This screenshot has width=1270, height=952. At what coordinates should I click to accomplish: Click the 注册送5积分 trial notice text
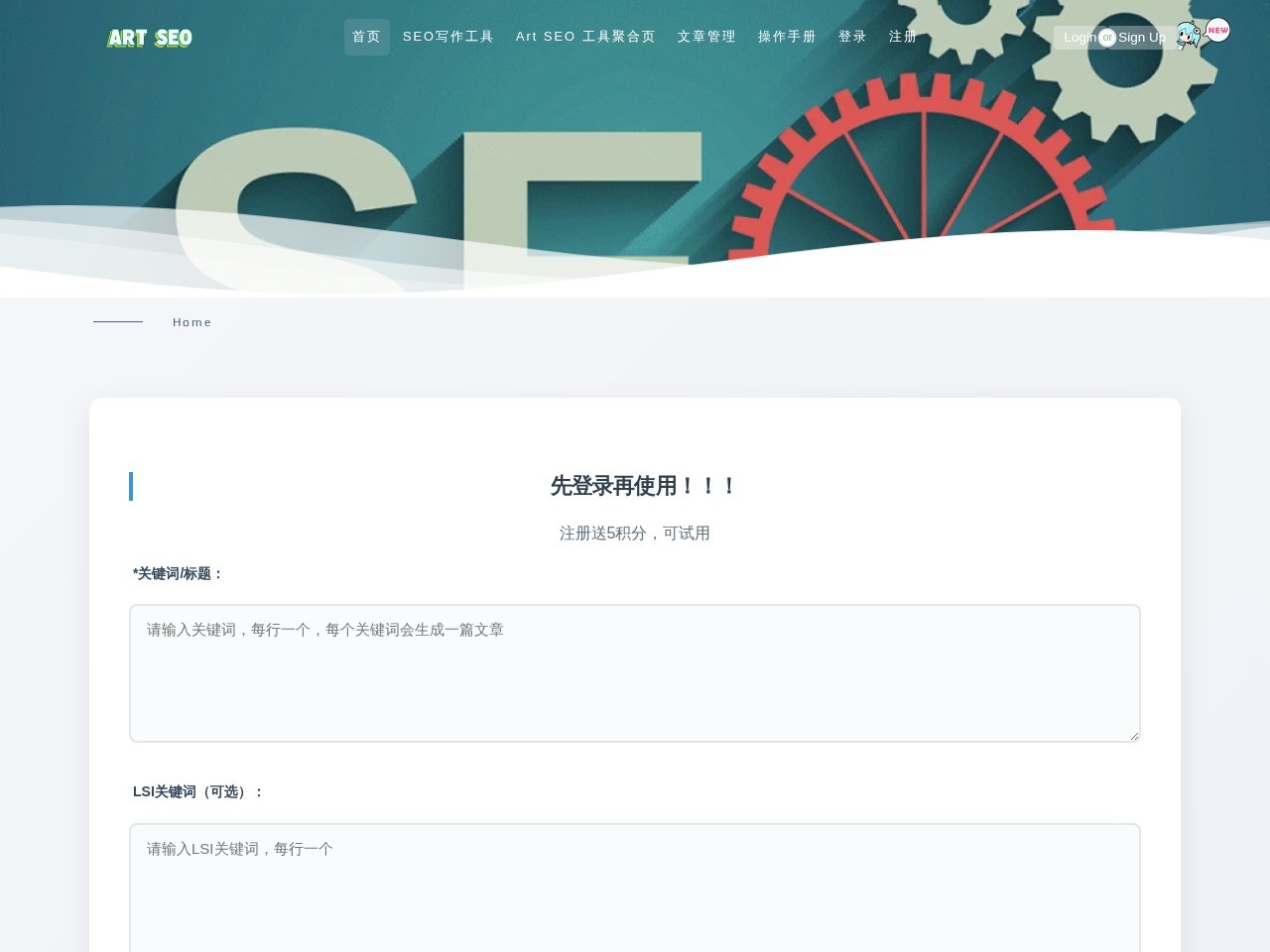634,533
